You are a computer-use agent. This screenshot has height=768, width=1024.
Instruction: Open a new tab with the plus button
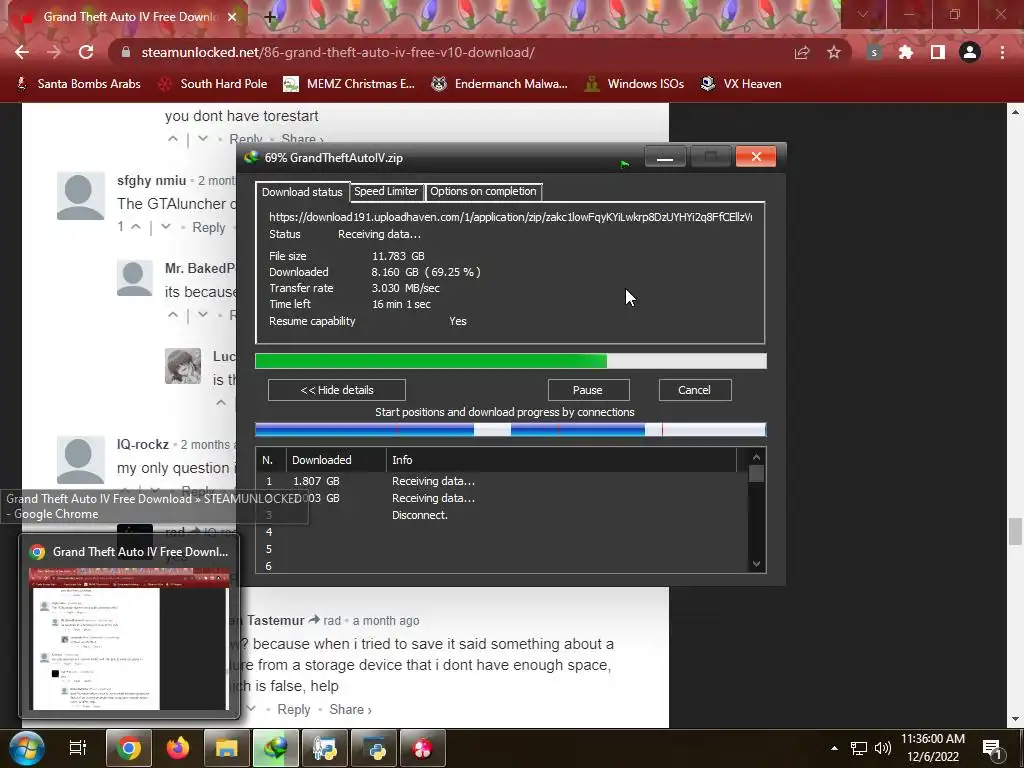tap(270, 17)
